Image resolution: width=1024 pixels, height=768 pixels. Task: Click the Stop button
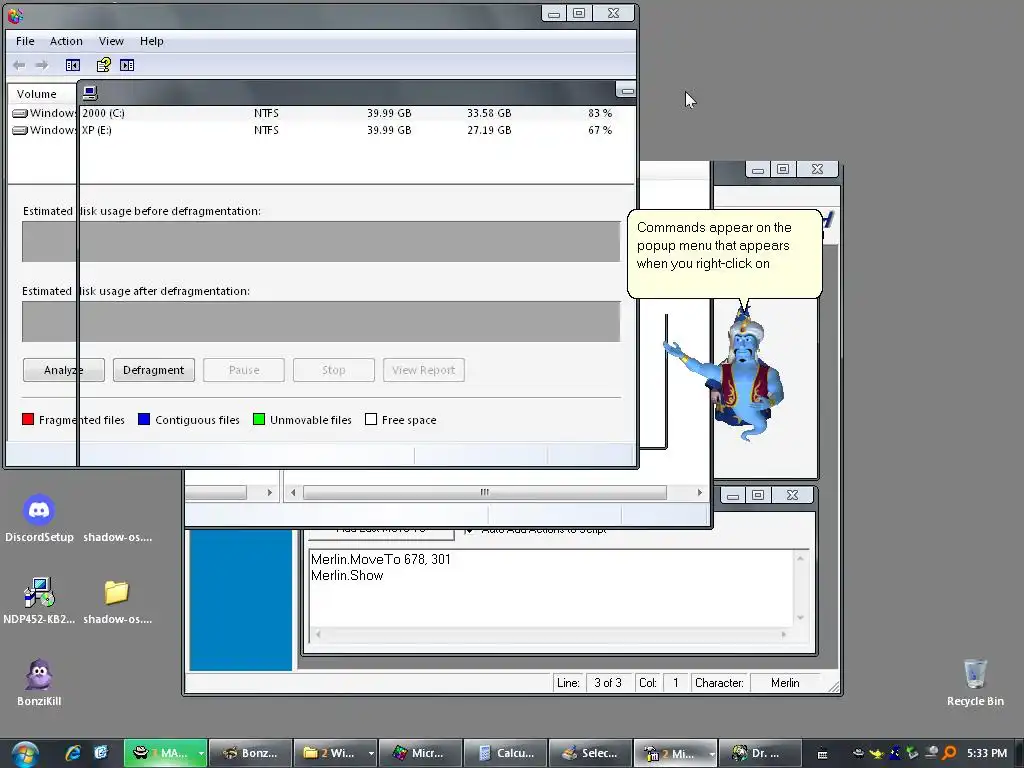334,370
